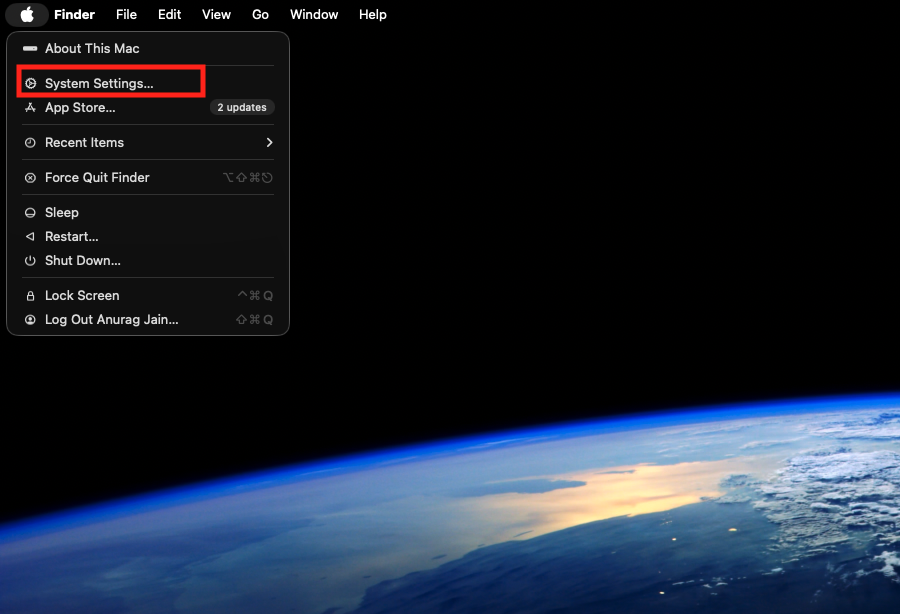
Task: Open the Finder menu in menu bar
Action: pyautogui.click(x=74, y=14)
